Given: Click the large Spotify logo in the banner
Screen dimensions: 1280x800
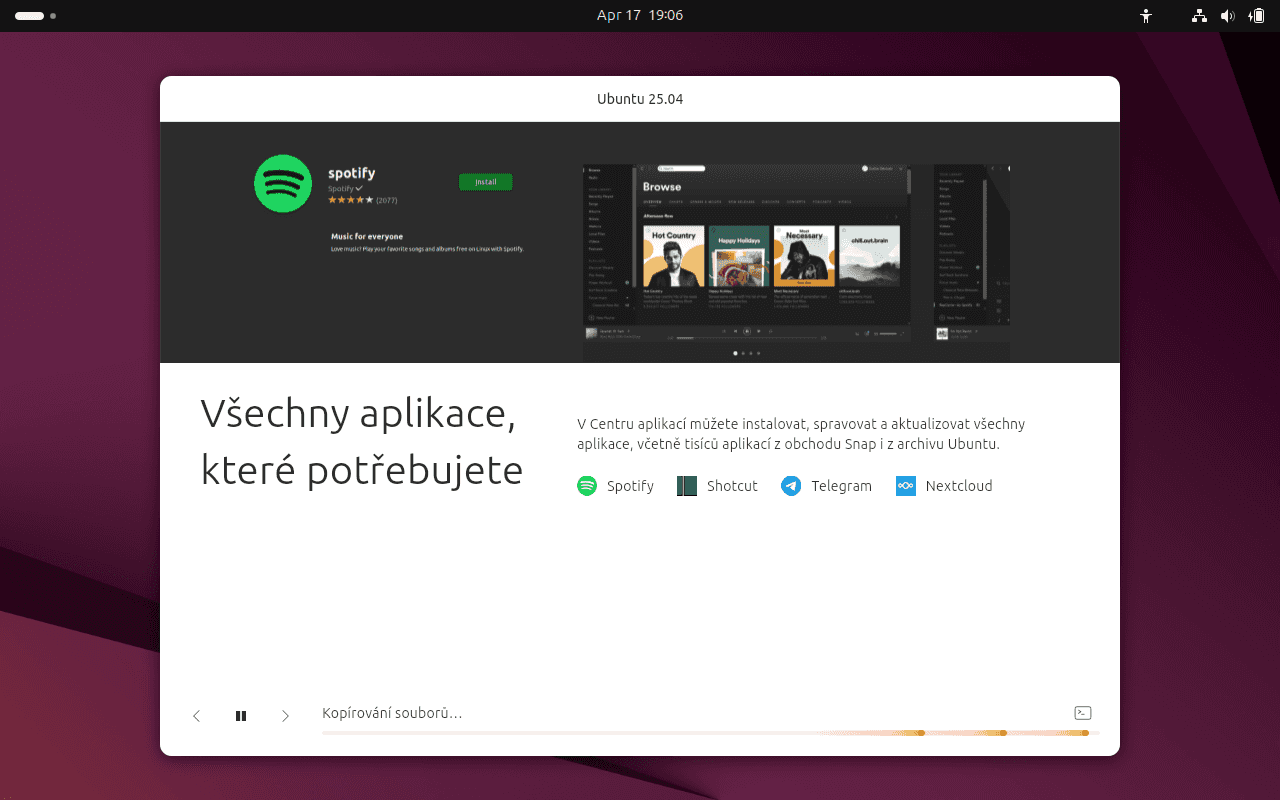Looking at the screenshot, I should pyautogui.click(x=283, y=184).
